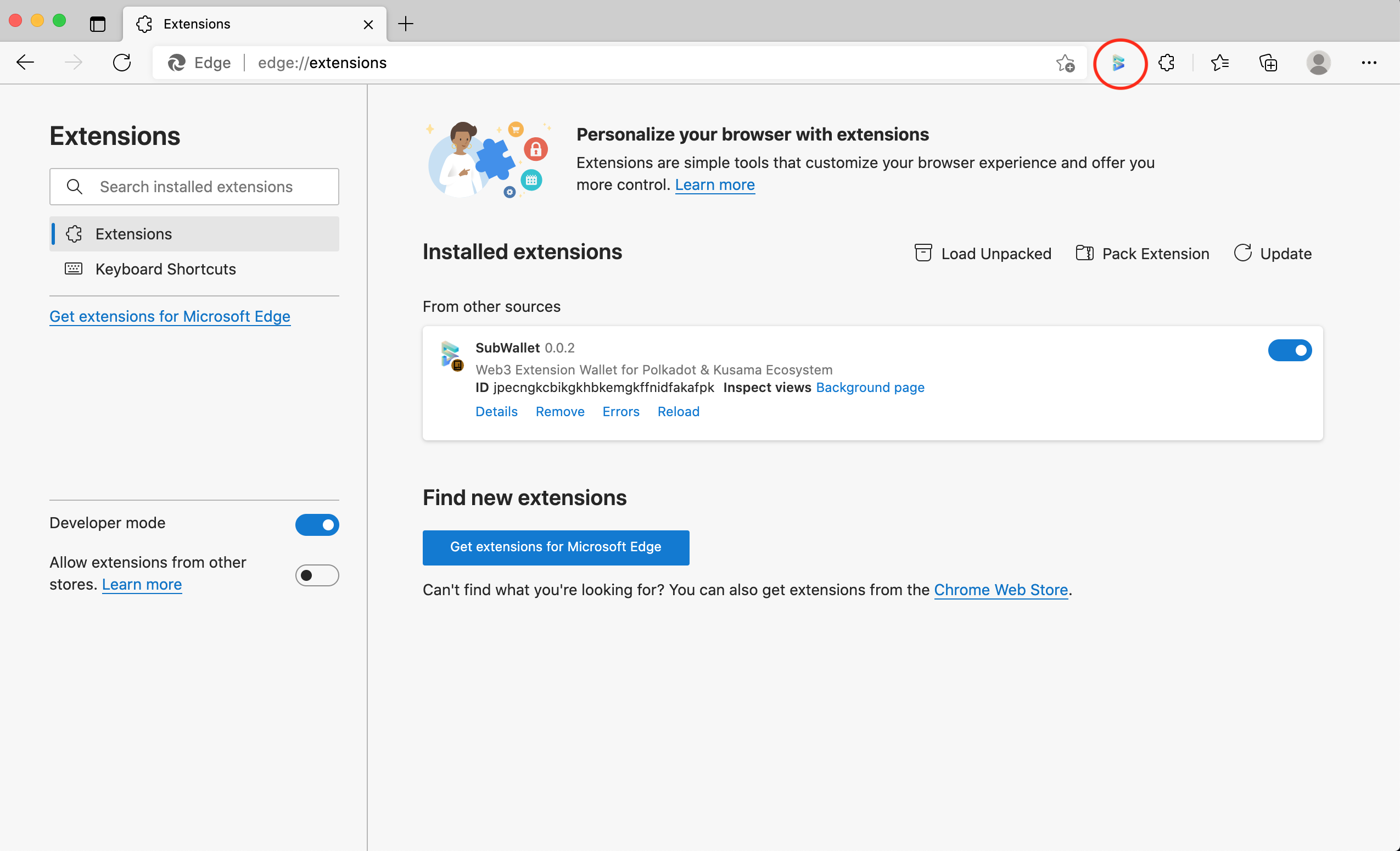The width and height of the screenshot is (1400, 851).
Task: Enable Allow extensions from other stores
Action: click(317, 575)
